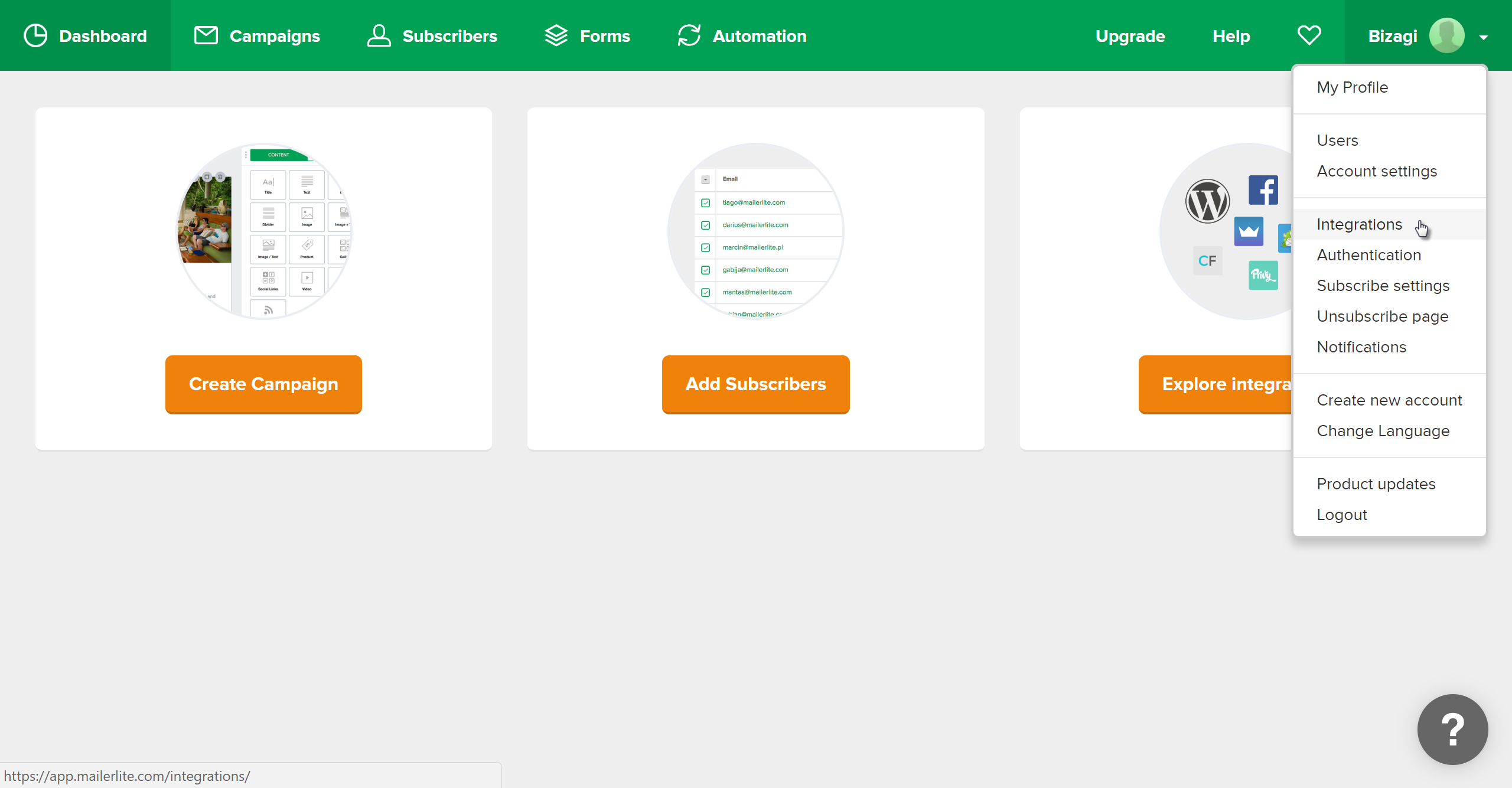The width and height of the screenshot is (1512, 788).
Task: Click the Subscribers person icon
Action: pyautogui.click(x=379, y=35)
